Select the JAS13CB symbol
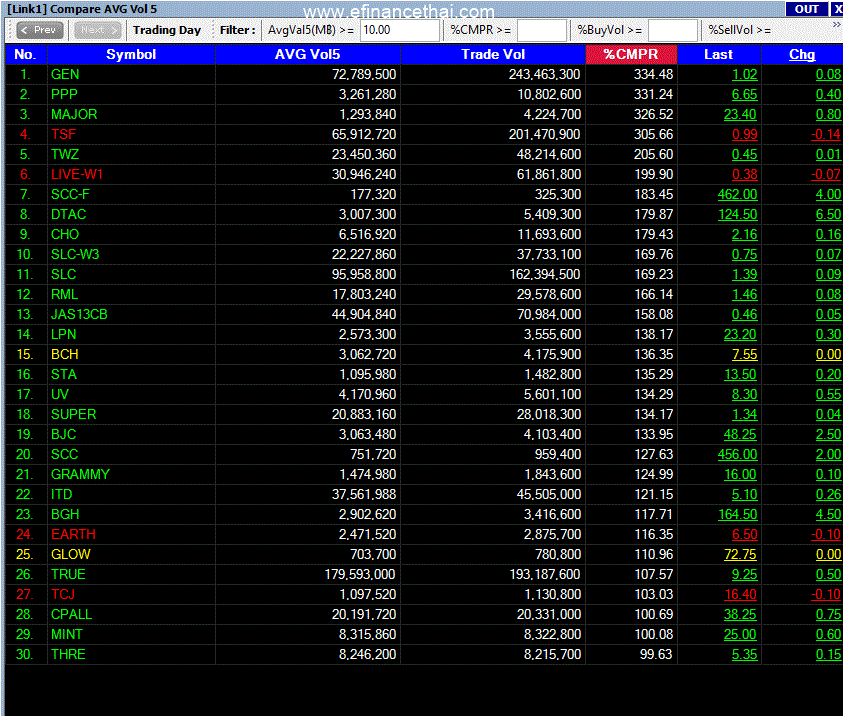The height and width of the screenshot is (716, 843). [79, 314]
